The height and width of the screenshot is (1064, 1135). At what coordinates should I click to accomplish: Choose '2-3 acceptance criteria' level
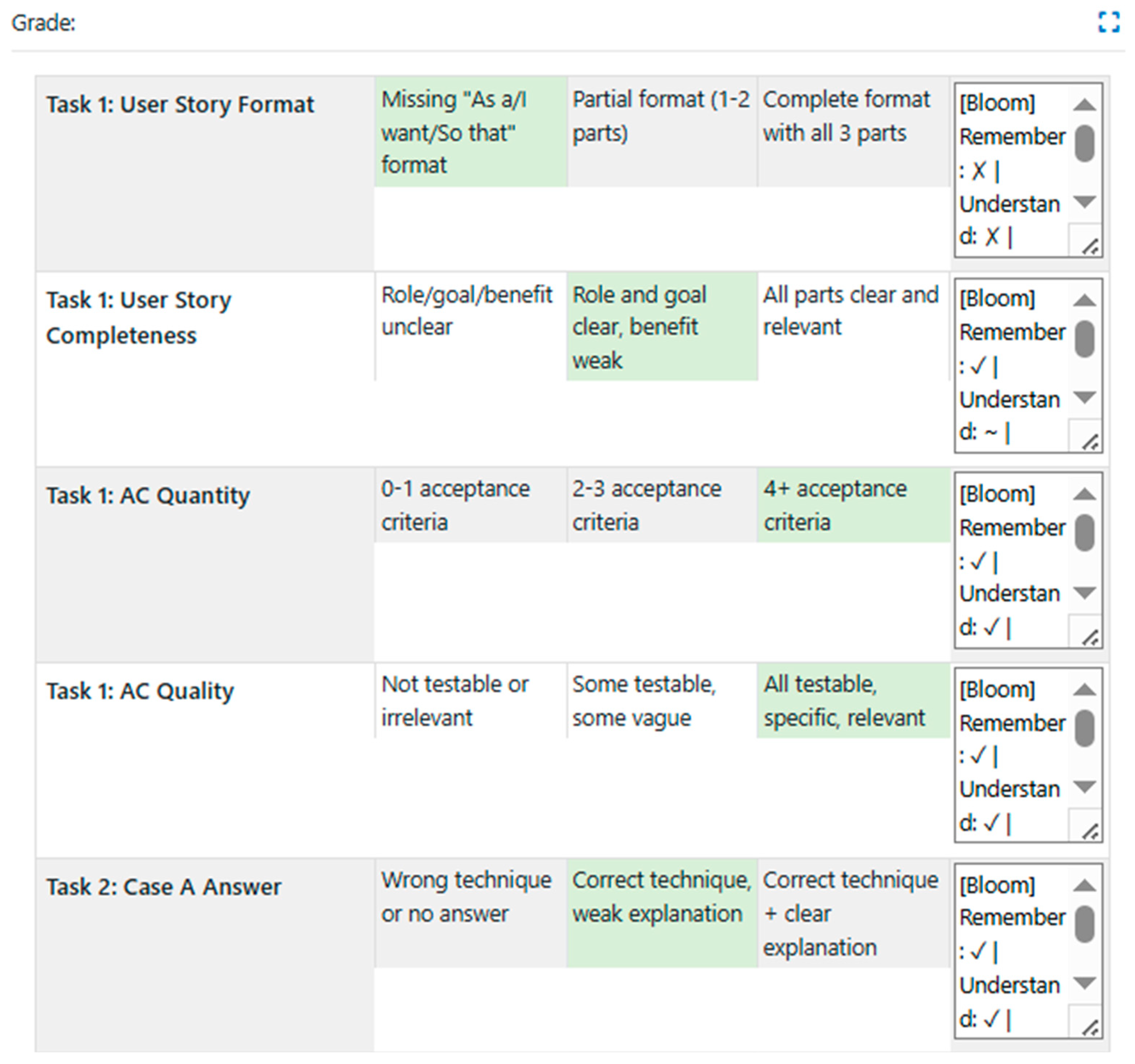coord(661,505)
